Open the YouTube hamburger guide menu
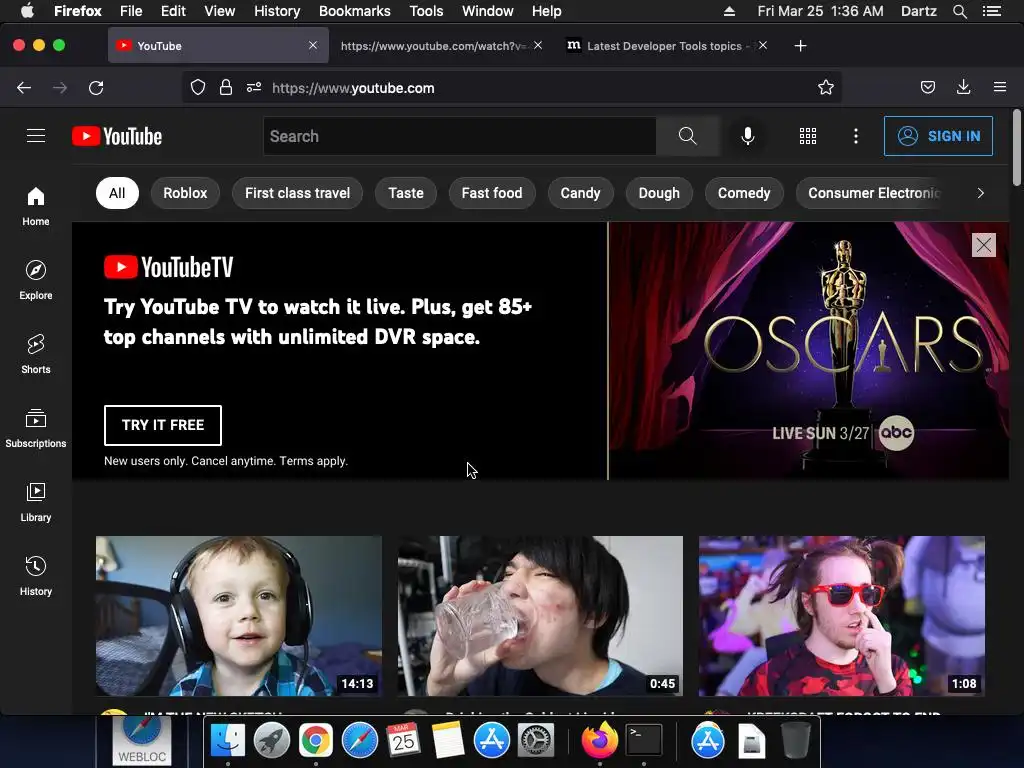This screenshot has width=1024, height=768. click(x=36, y=136)
